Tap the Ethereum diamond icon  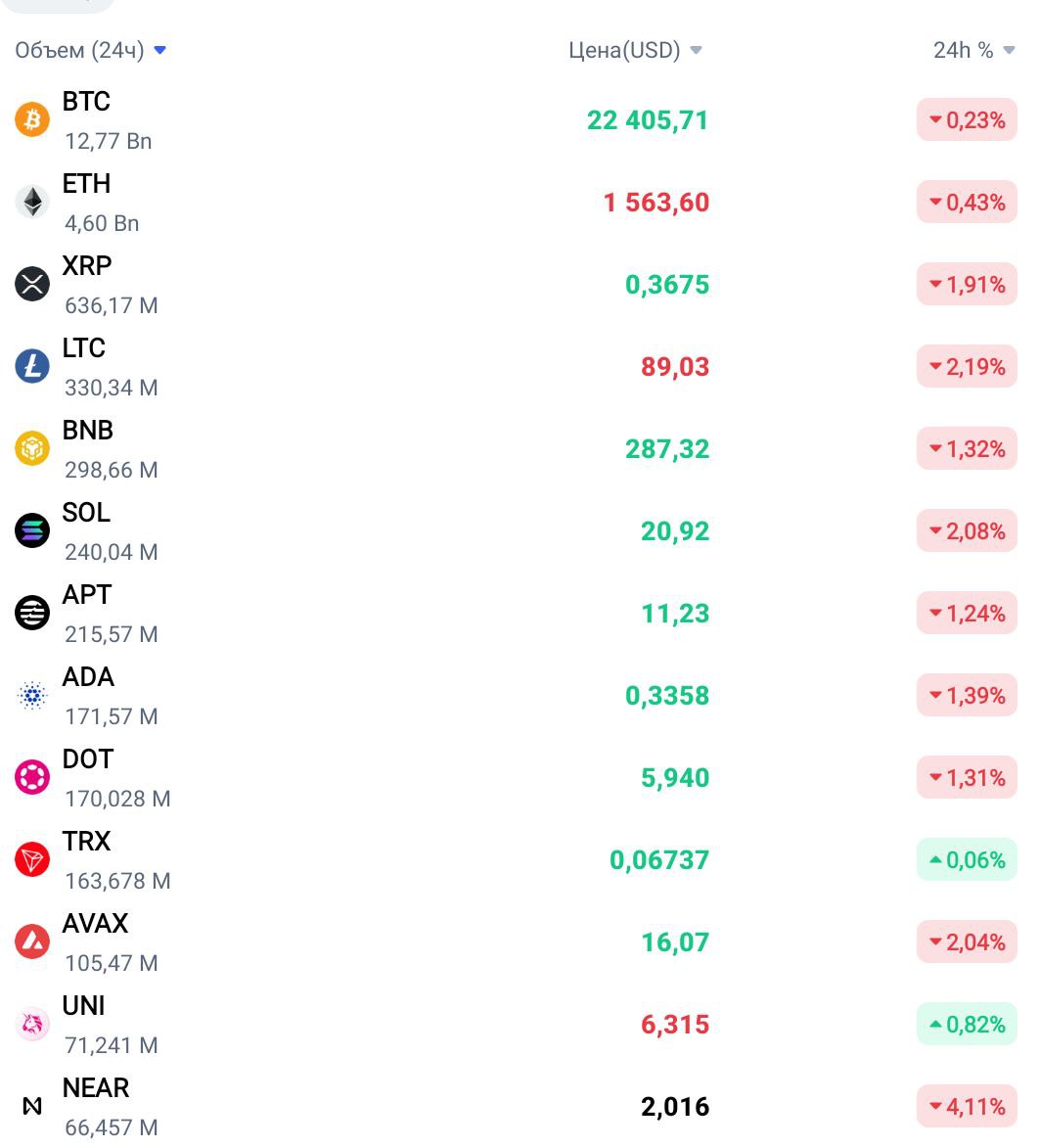pyautogui.click(x=32, y=202)
